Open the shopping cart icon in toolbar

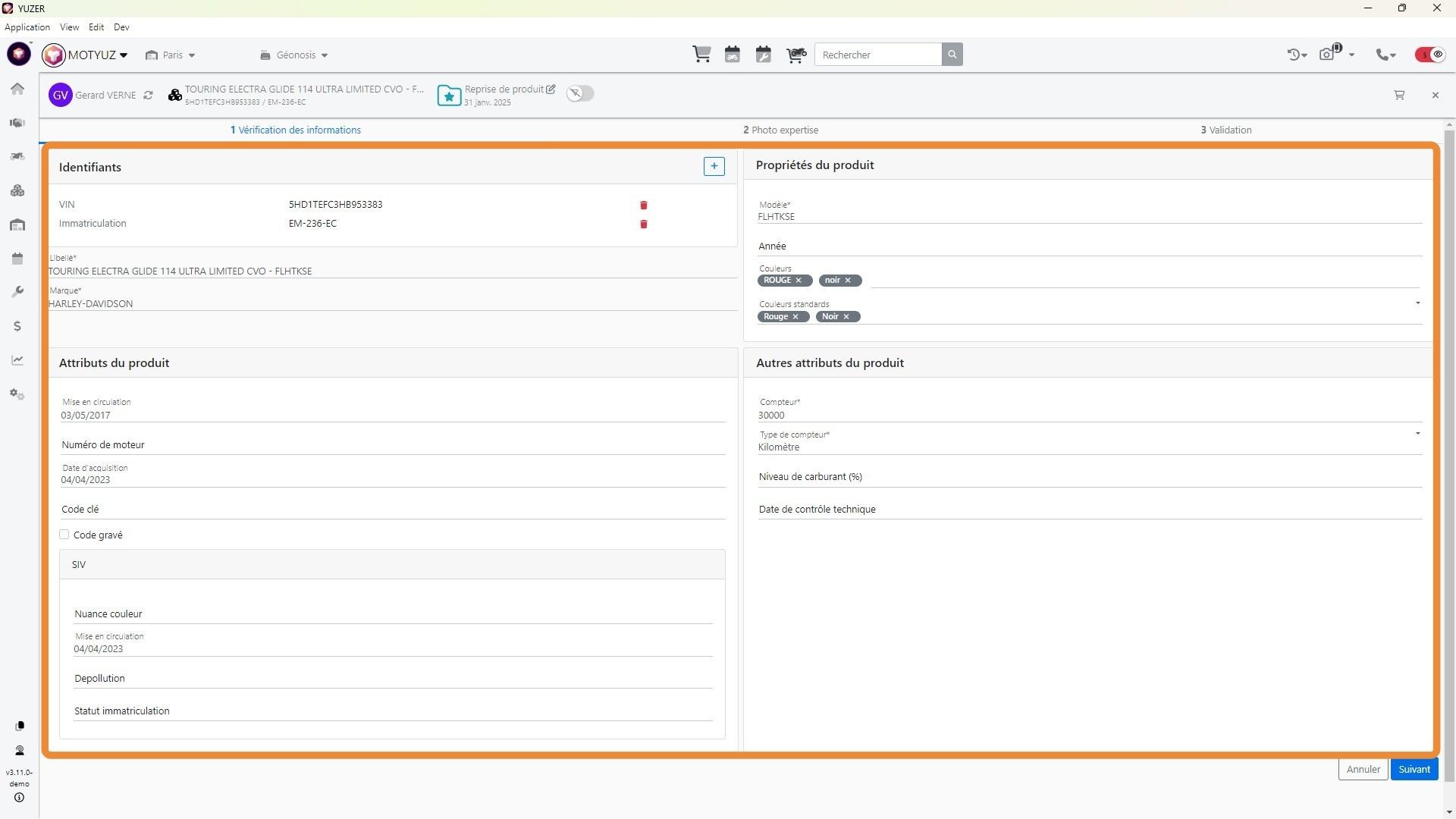click(x=701, y=55)
